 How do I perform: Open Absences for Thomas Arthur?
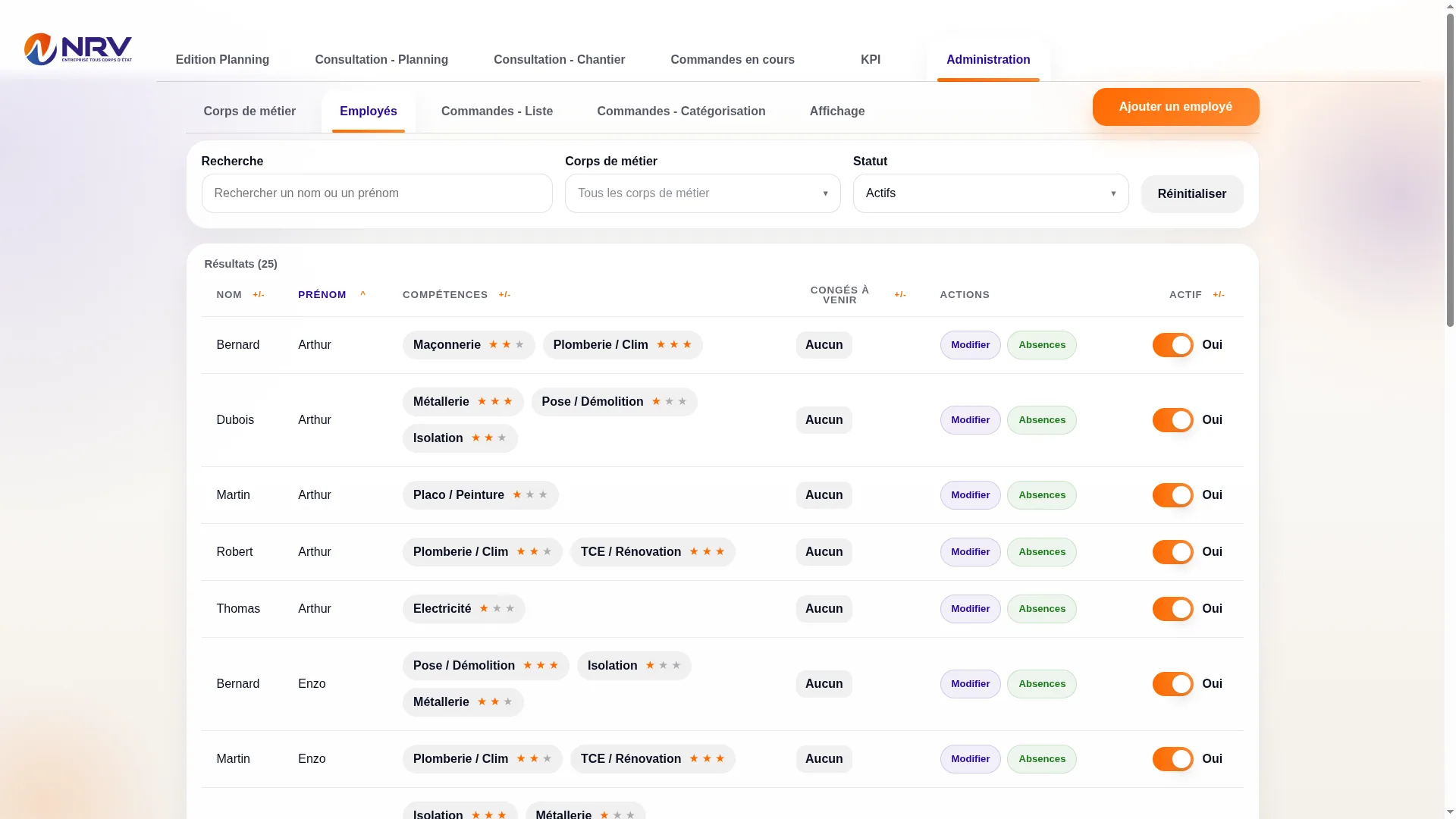coord(1042,609)
